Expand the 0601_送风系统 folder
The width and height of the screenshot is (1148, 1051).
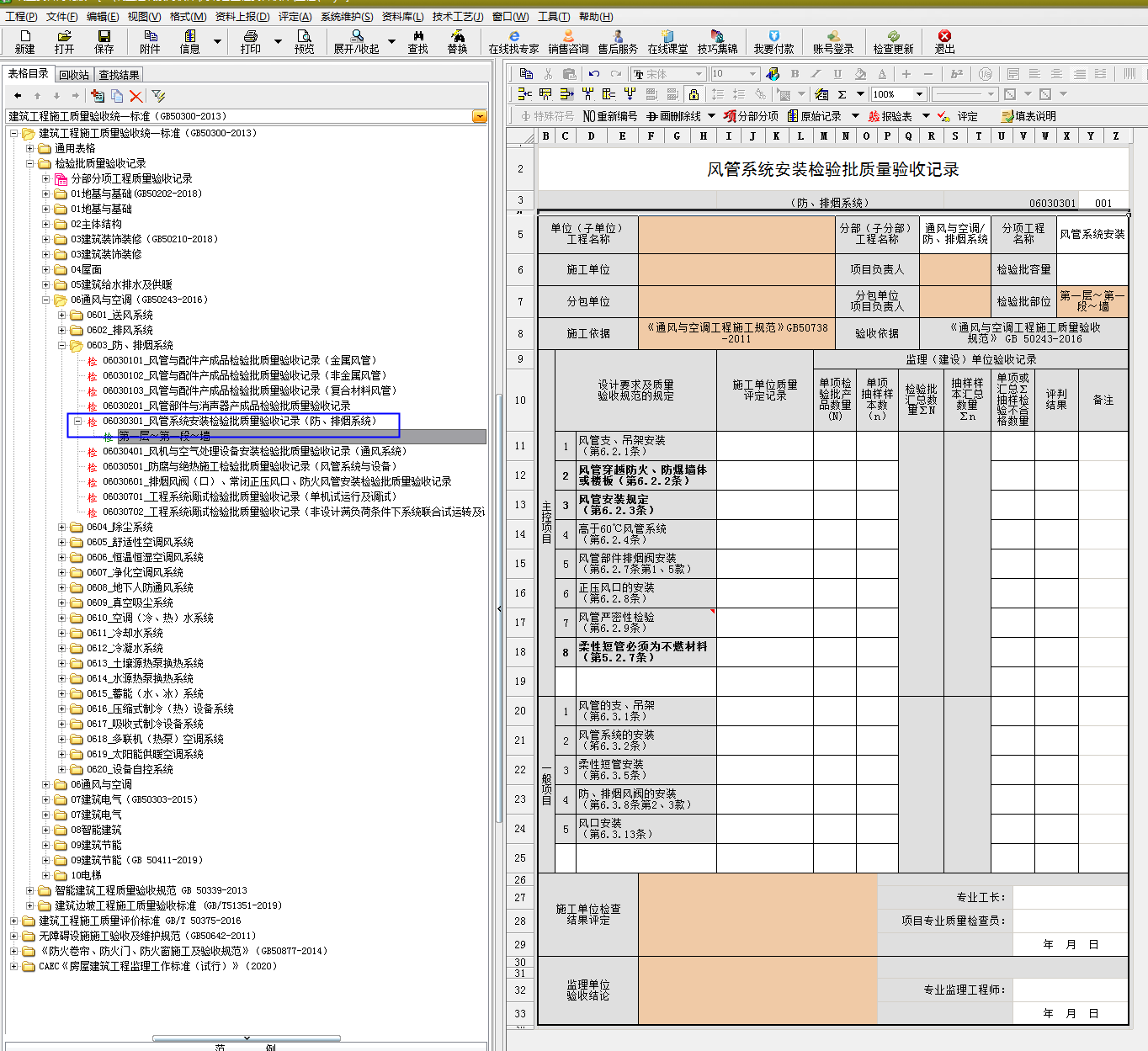[62, 315]
